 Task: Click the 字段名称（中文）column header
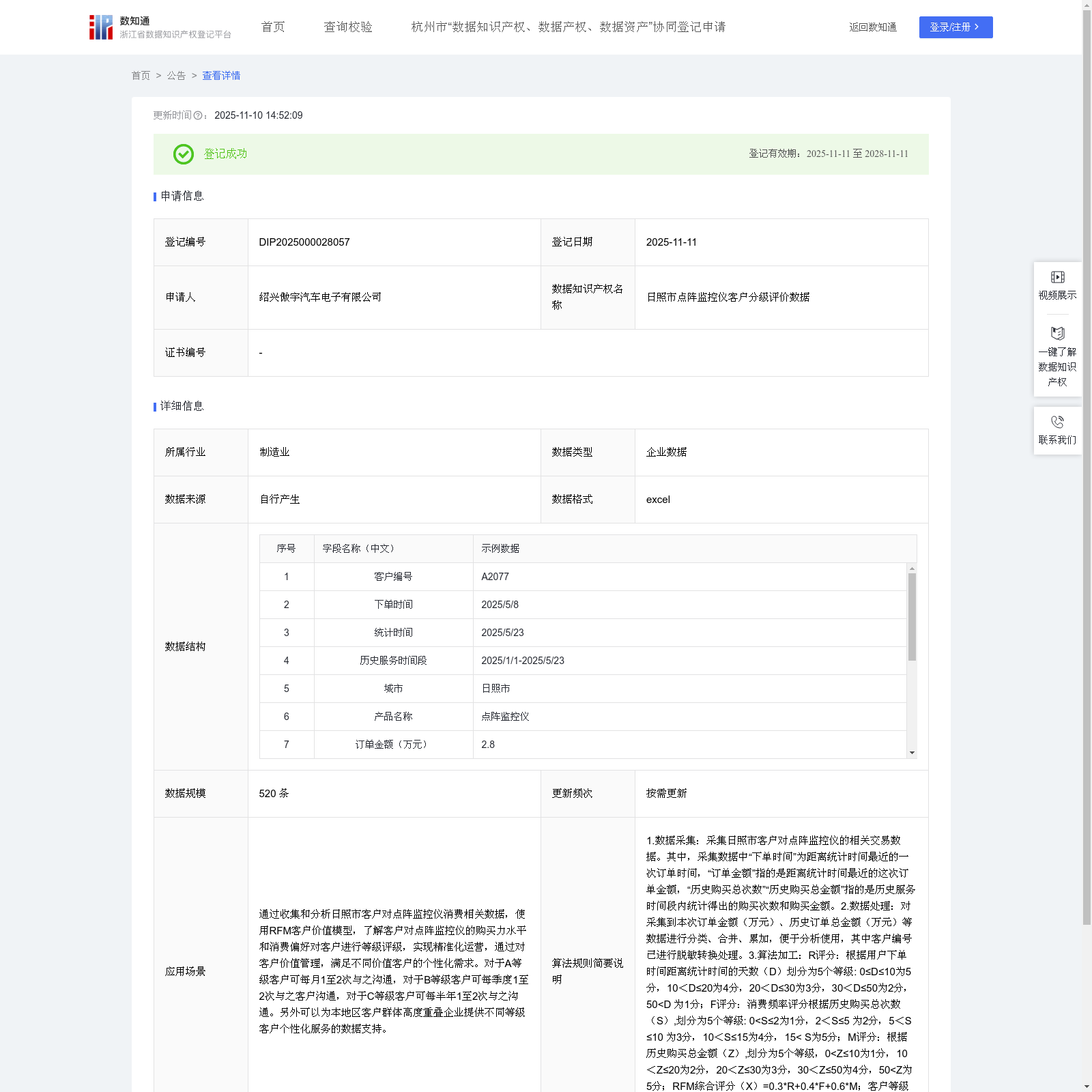click(x=360, y=549)
